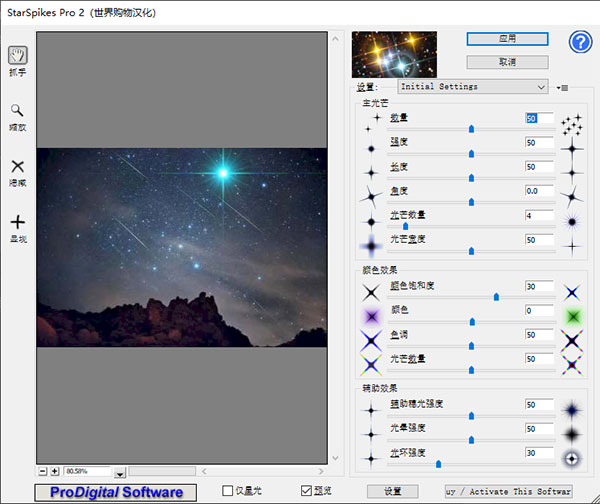Open the Initial Settings preset dropdown
Viewport: 600px width, 504px height.
coord(473,87)
